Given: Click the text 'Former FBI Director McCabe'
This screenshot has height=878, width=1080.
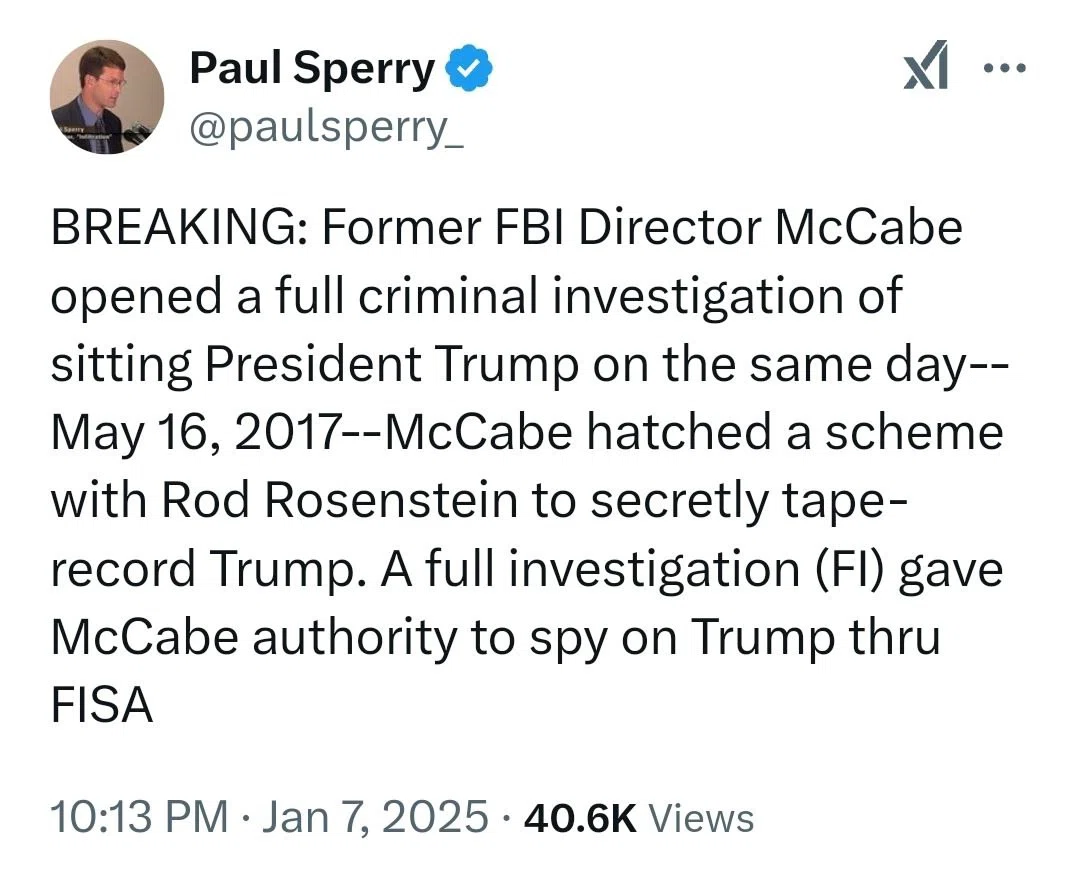Looking at the screenshot, I should point(642,228).
